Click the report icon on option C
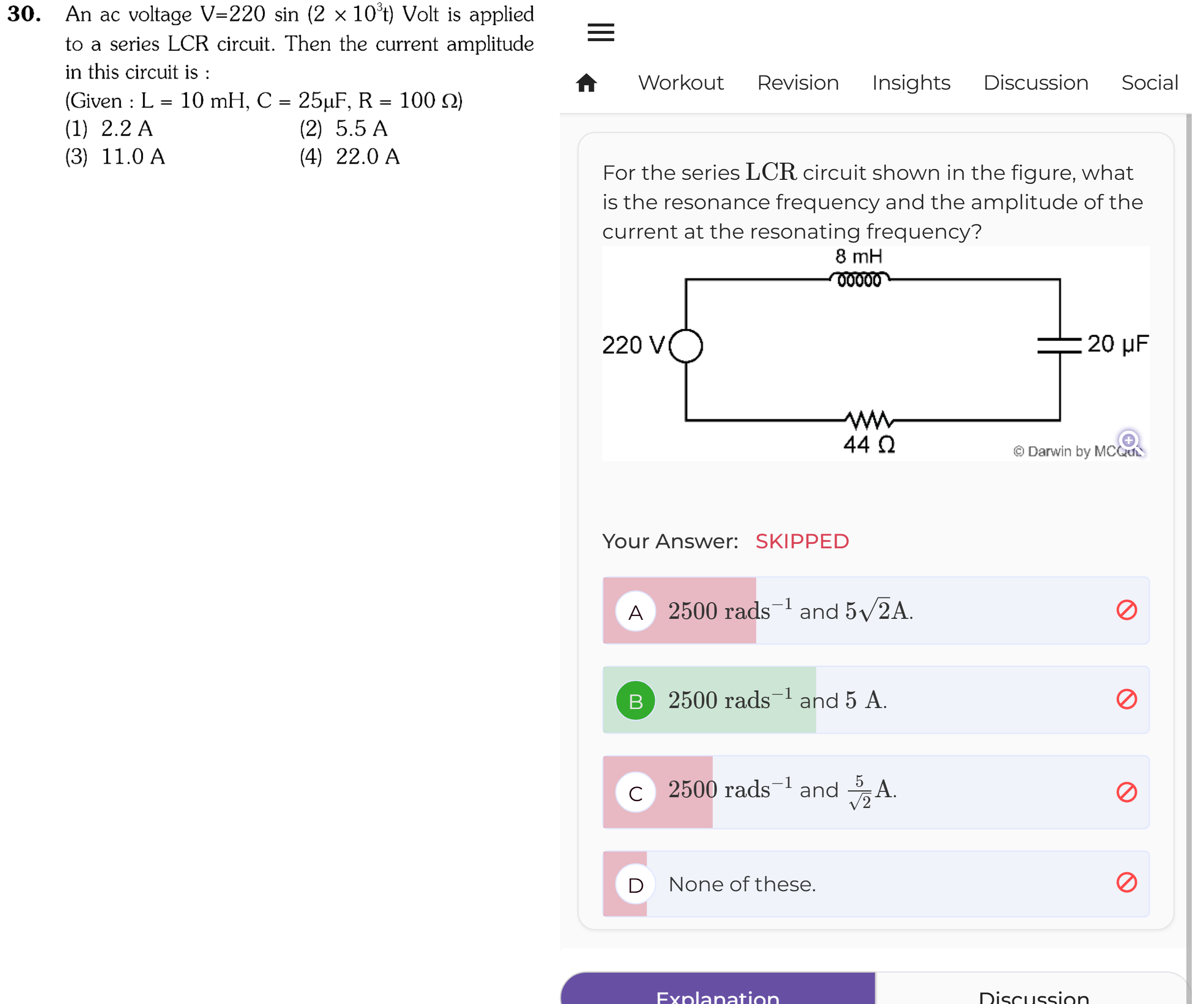The image size is (1204, 1004). point(1126,792)
